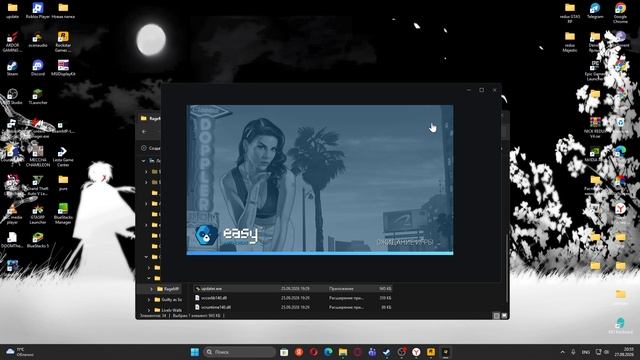Viewport: 640px width, 360px height.
Task: Show hidden system tray icons
Action: tap(562, 352)
